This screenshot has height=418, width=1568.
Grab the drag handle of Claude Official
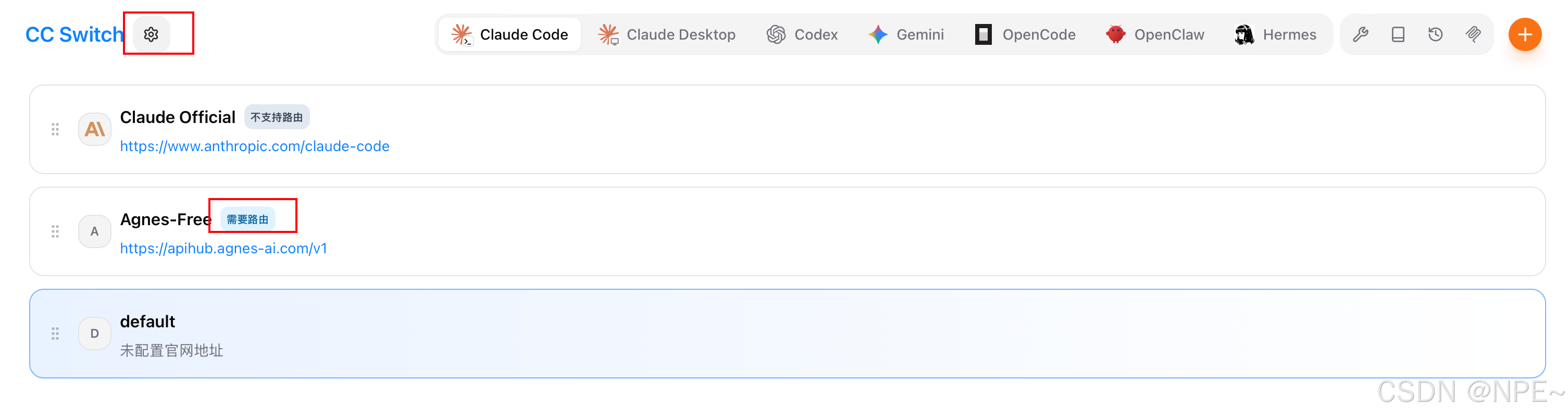(55, 129)
